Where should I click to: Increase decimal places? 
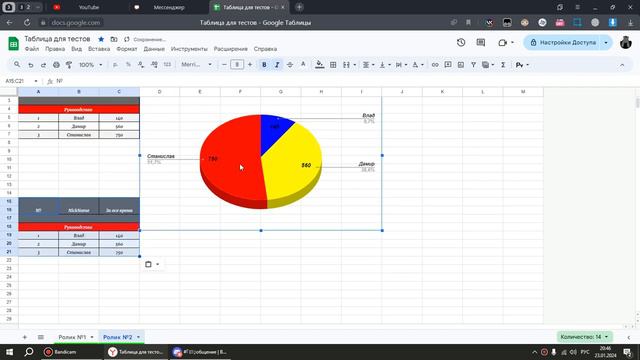[154, 65]
